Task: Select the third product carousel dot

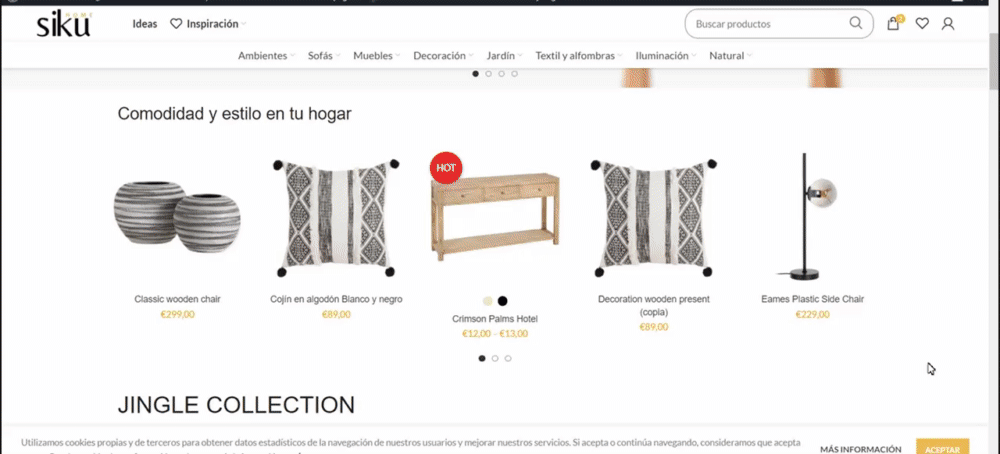Action: [x=508, y=358]
